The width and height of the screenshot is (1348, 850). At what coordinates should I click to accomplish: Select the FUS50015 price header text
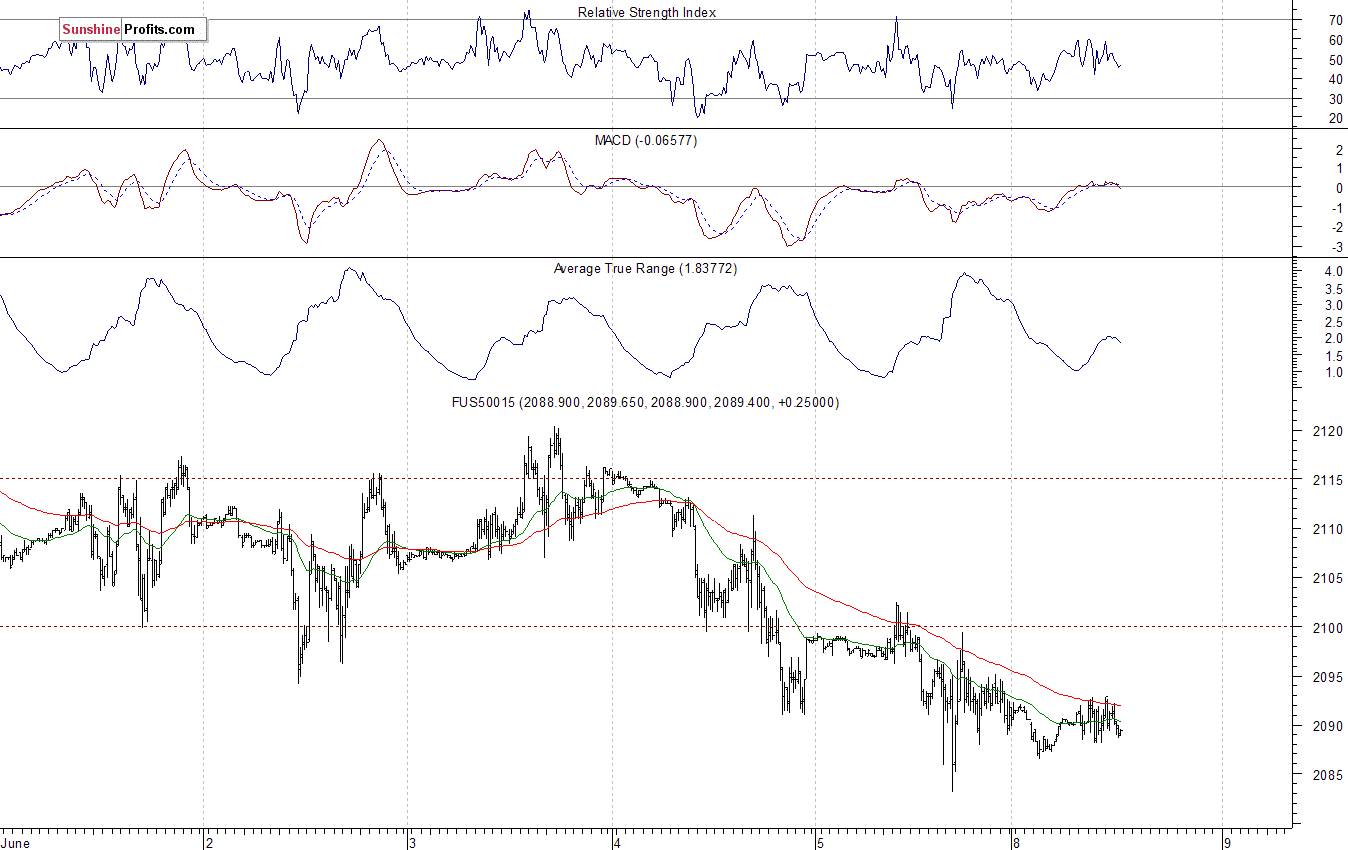[x=646, y=402]
